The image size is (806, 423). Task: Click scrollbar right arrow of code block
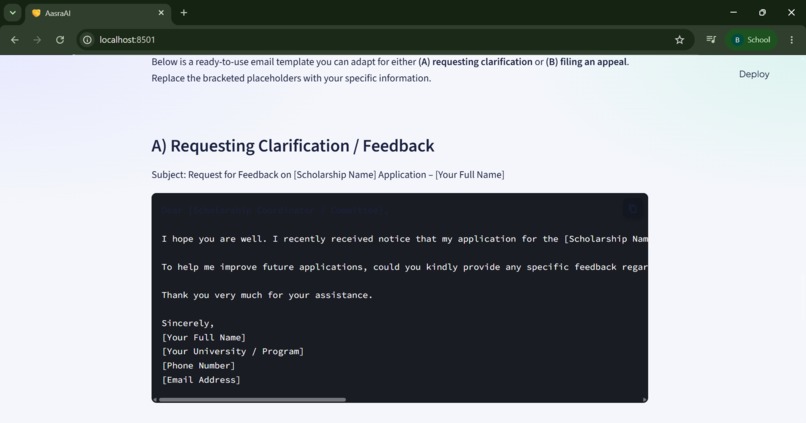click(644, 399)
